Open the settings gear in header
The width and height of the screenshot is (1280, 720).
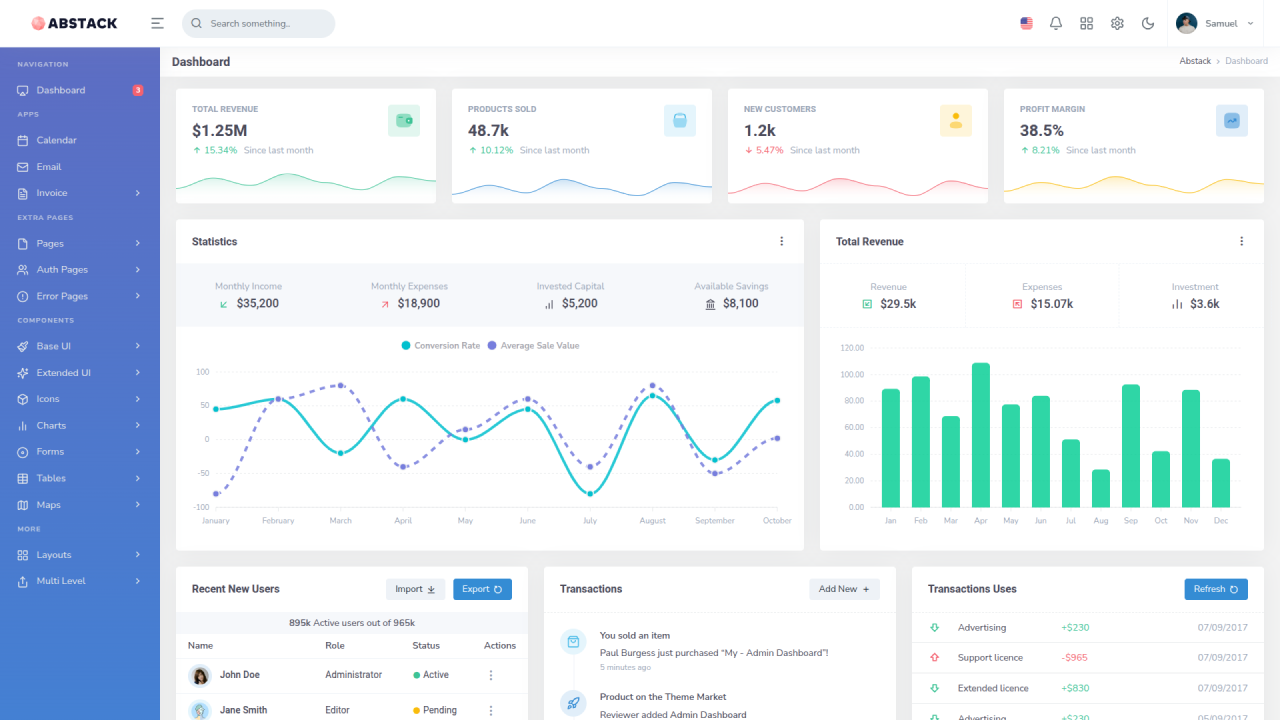(1117, 23)
